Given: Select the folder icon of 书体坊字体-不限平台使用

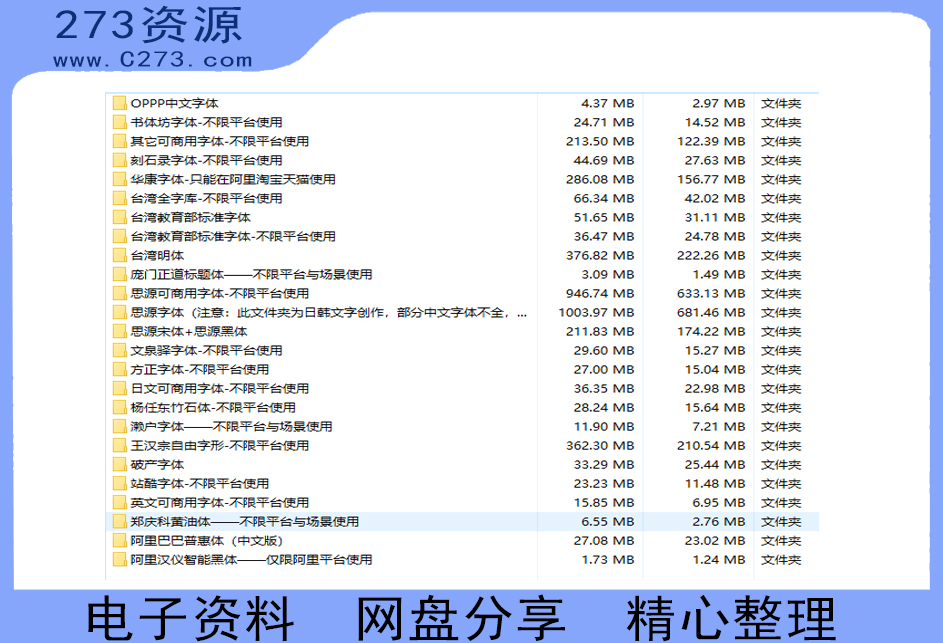Looking at the screenshot, I should [x=120, y=122].
